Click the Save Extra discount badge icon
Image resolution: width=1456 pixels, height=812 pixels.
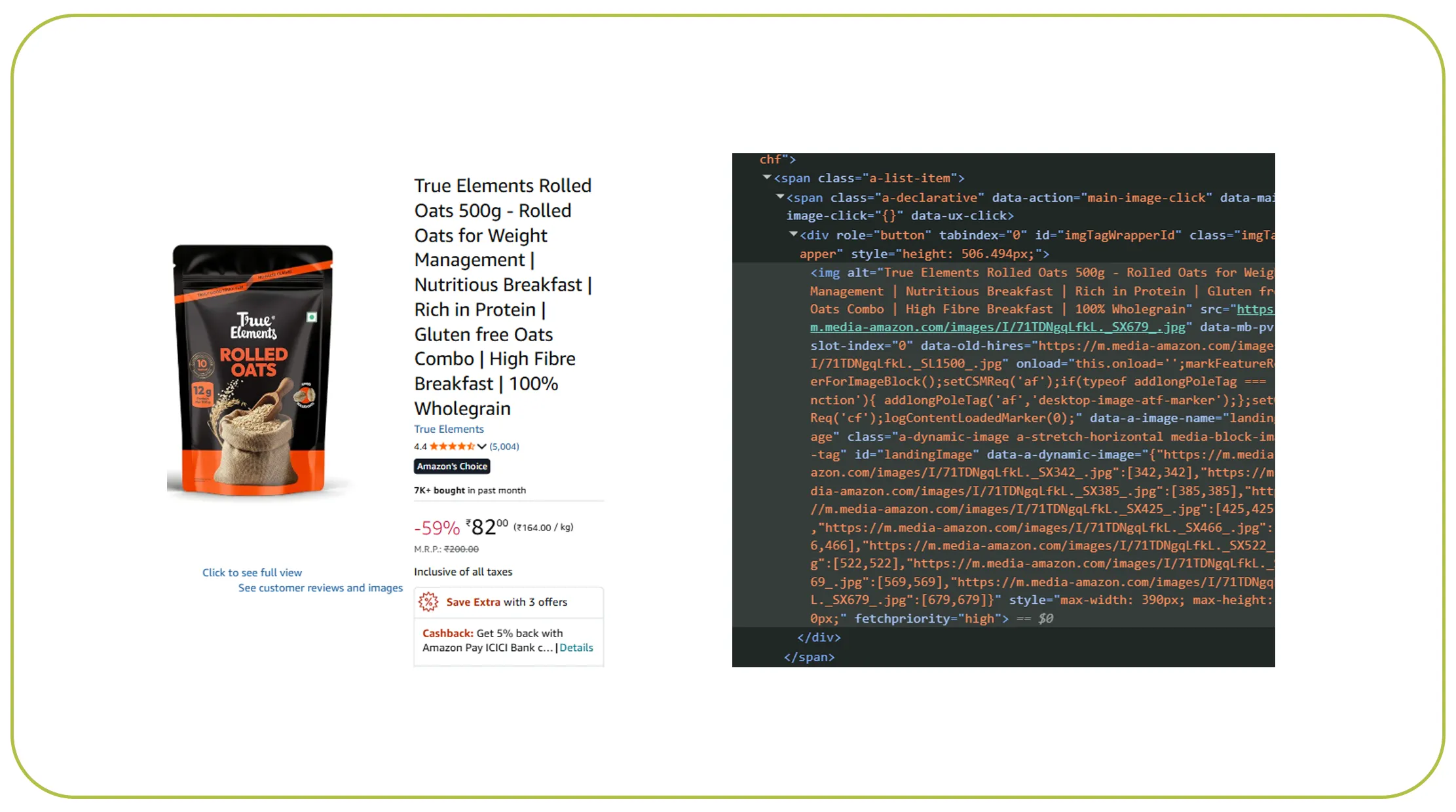click(428, 602)
